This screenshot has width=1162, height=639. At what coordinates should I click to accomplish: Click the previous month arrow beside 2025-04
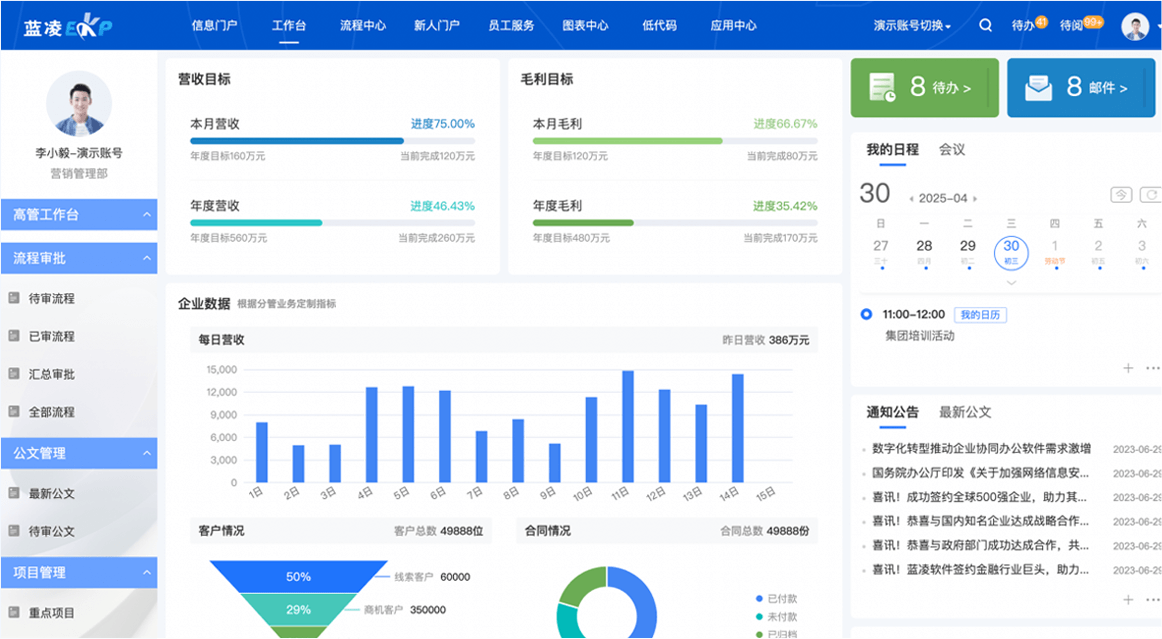[910, 199]
